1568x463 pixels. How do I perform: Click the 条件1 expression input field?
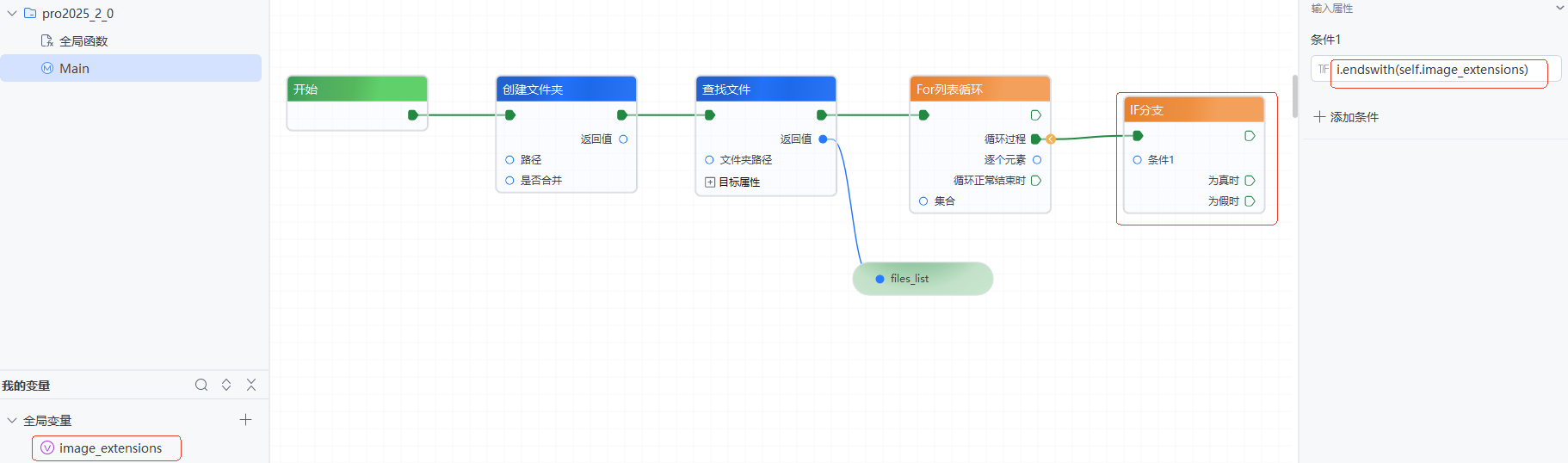(x=1437, y=71)
